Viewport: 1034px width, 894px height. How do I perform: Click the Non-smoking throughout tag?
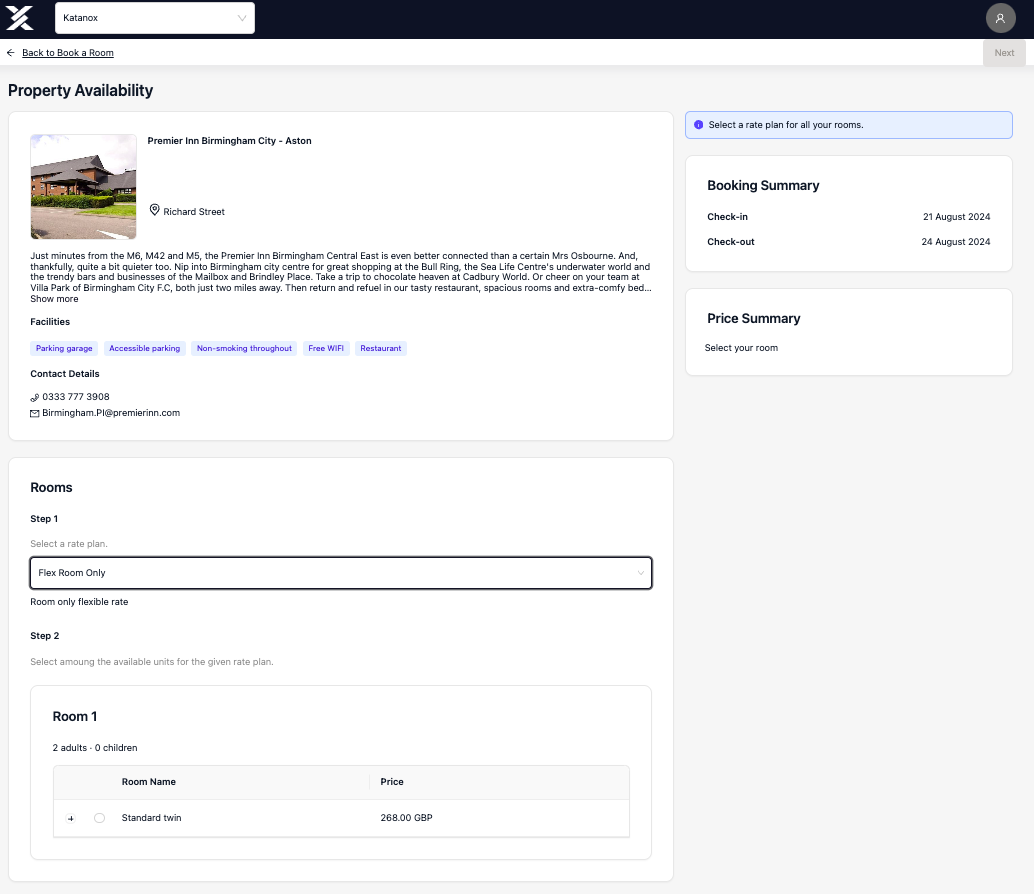(244, 348)
